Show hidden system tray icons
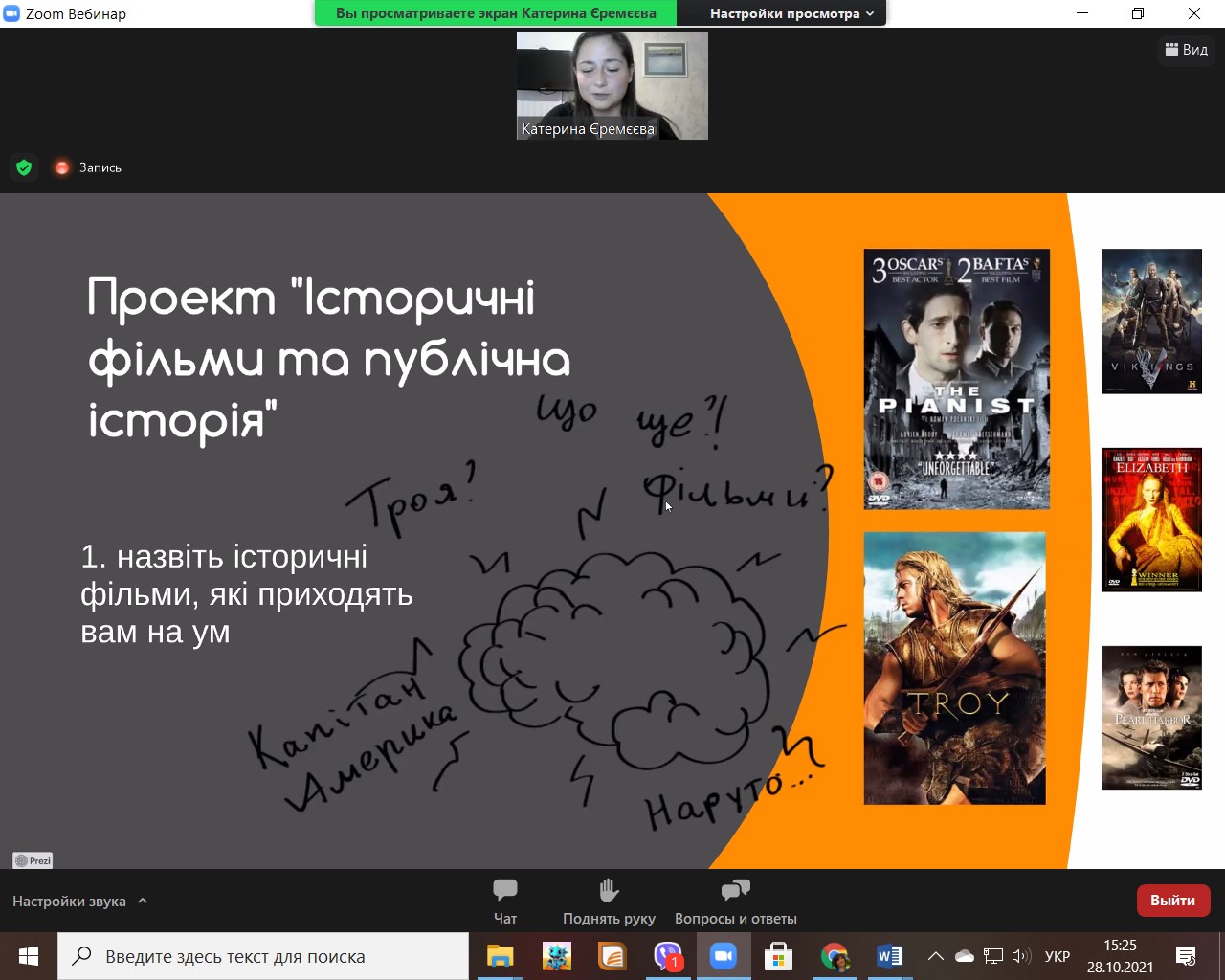The height and width of the screenshot is (980, 1225). (x=936, y=956)
